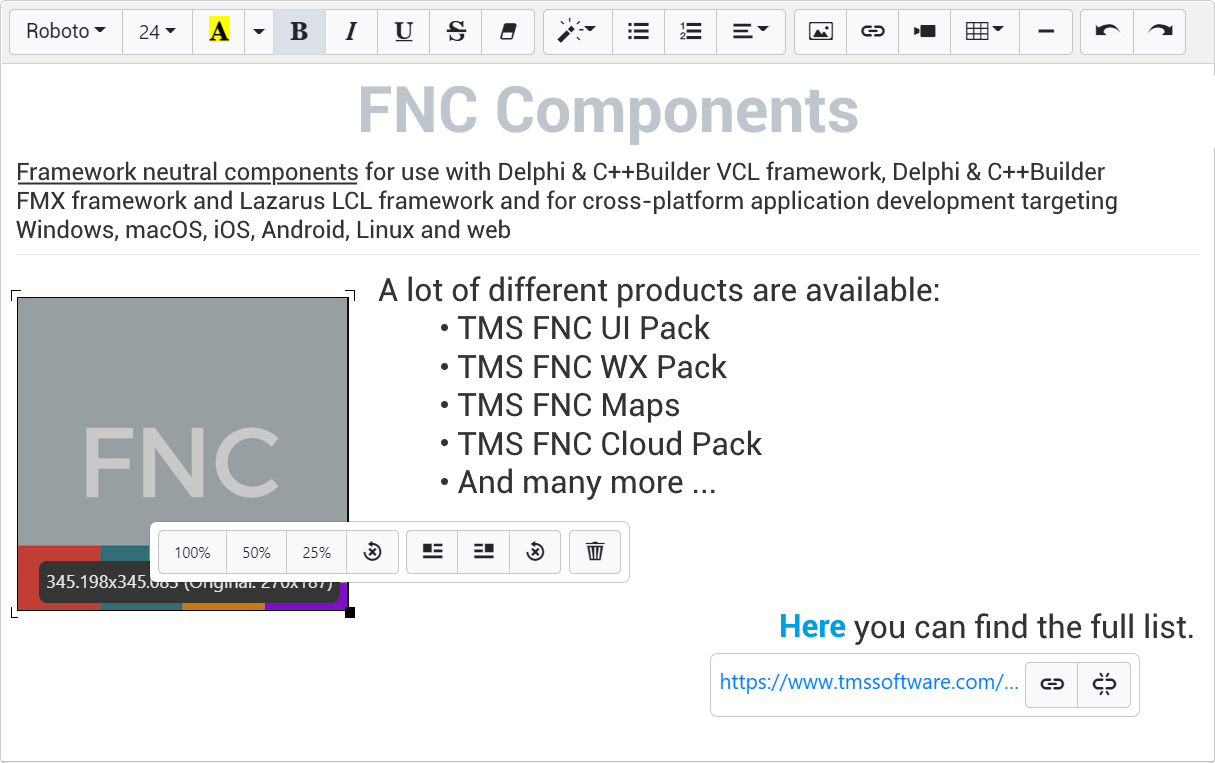Open the Roboto font family dropdown
1215x763 pixels.
pos(64,31)
